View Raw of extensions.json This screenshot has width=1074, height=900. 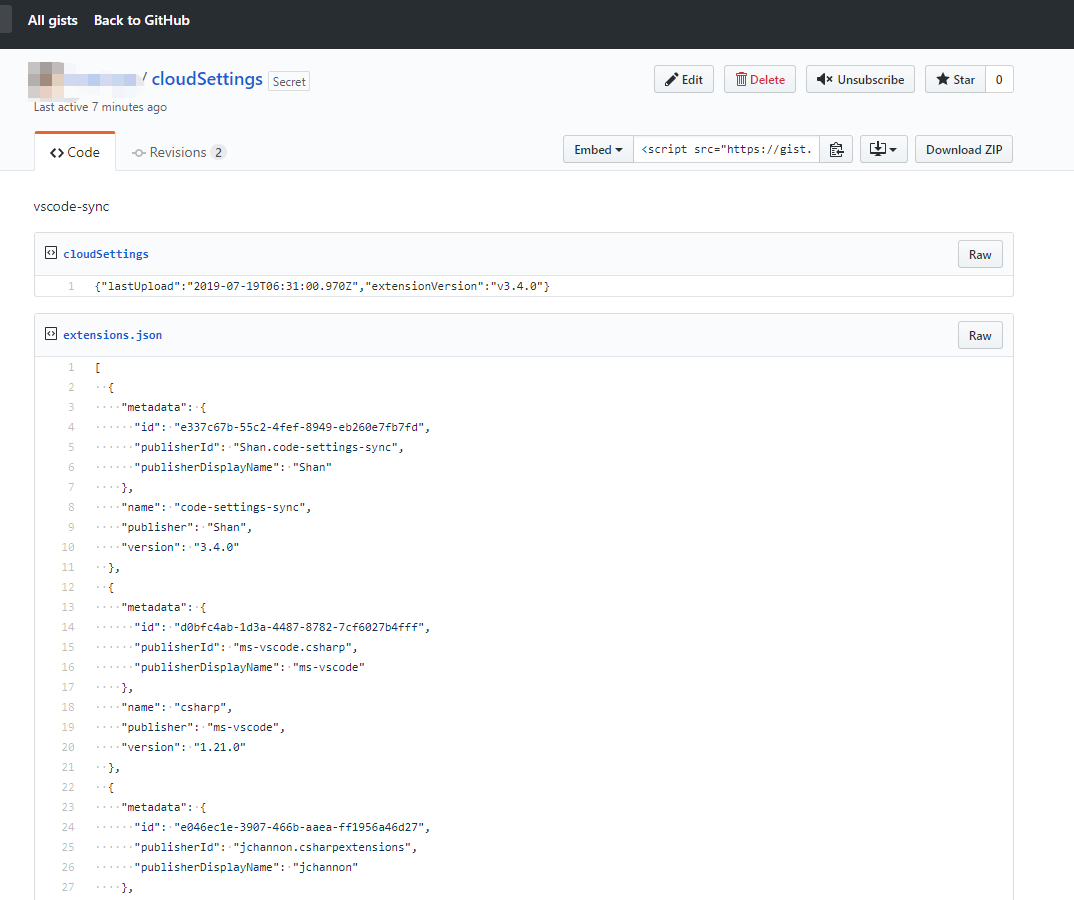[979, 336]
